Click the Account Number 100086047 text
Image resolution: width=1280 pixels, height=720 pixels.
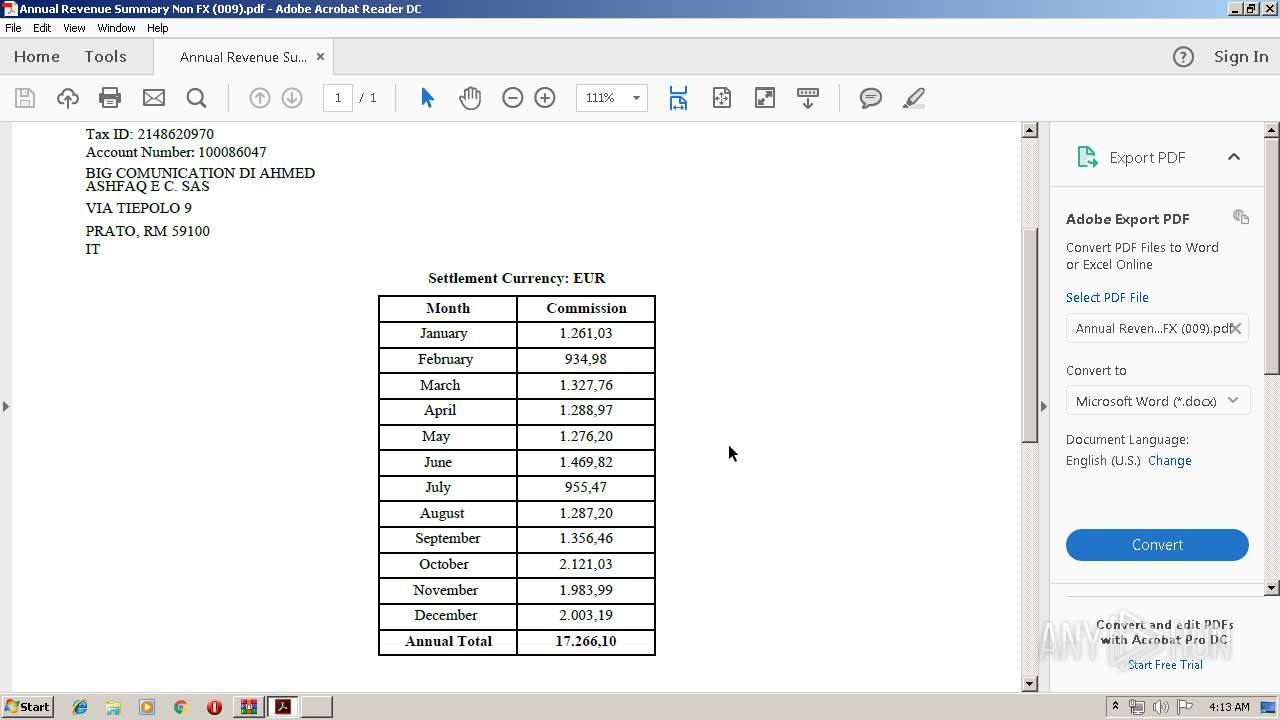pyautogui.click(x=176, y=152)
